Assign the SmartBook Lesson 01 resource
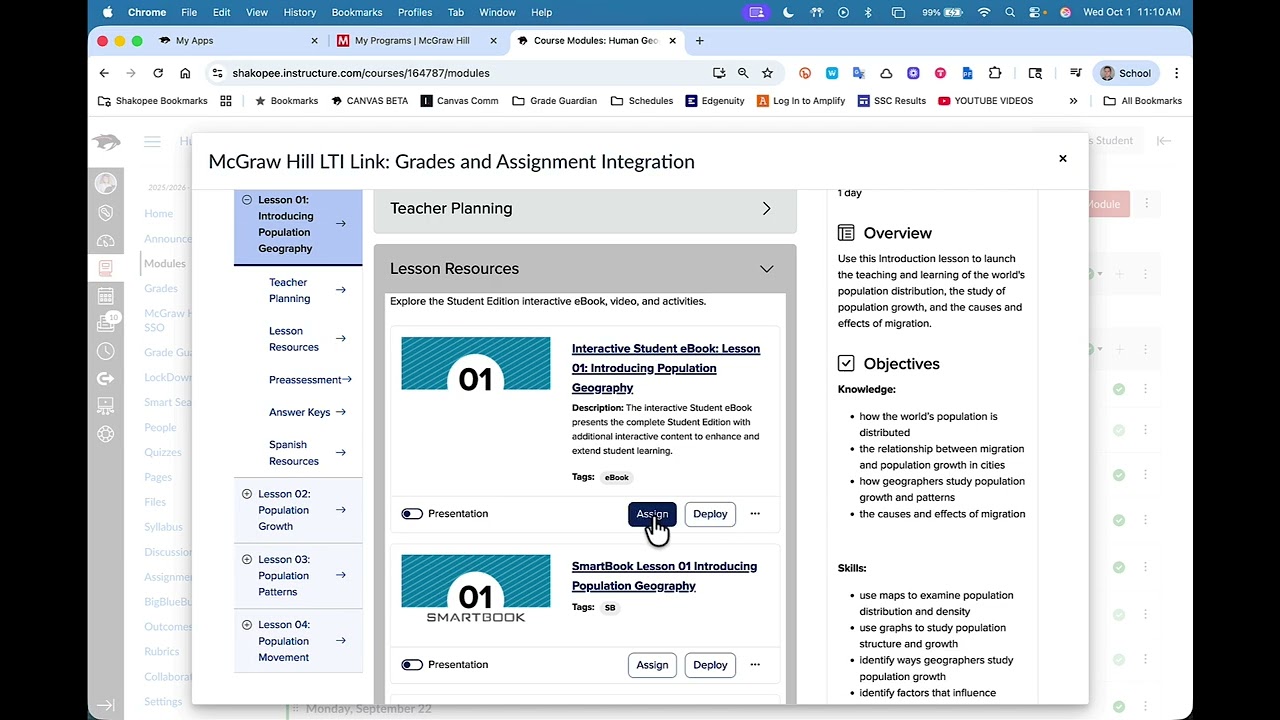This screenshot has height=720, width=1280. click(652, 665)
